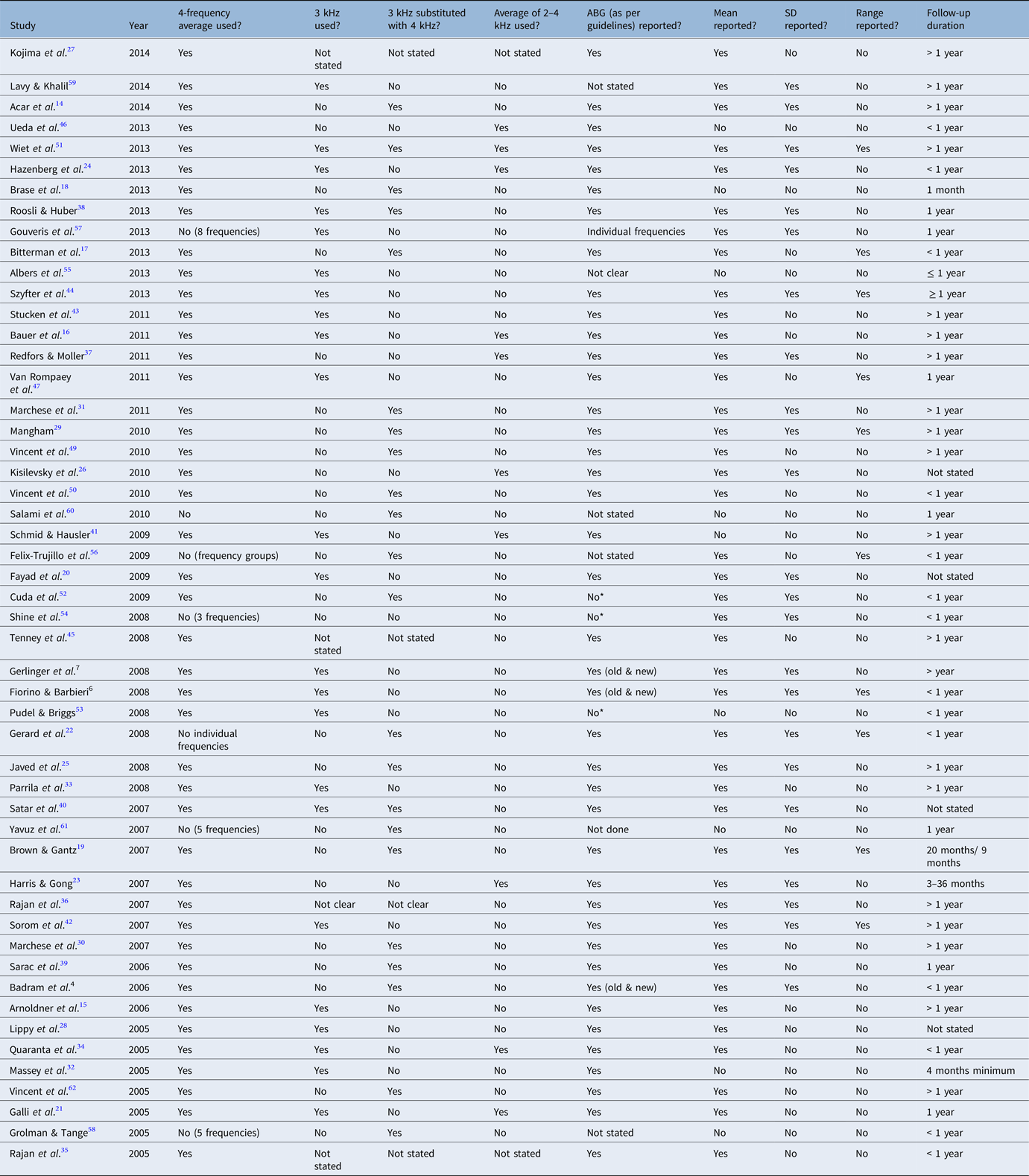
Task: Click the 'Follow-up duration' column header
Action: tap(949, 19)
